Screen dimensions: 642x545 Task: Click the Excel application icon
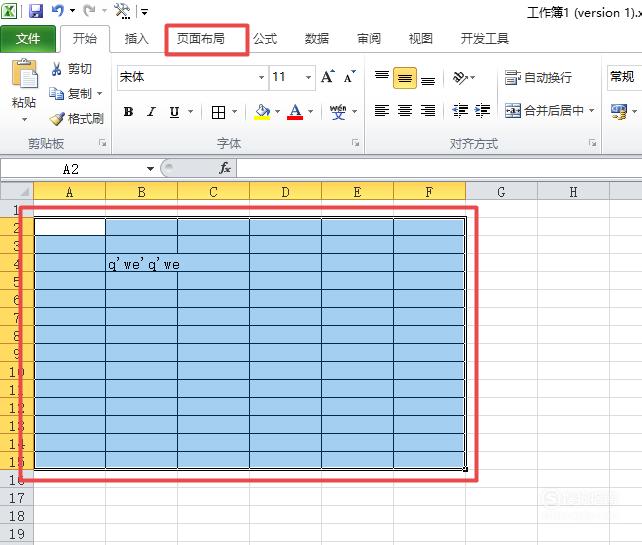coord(9,11)
